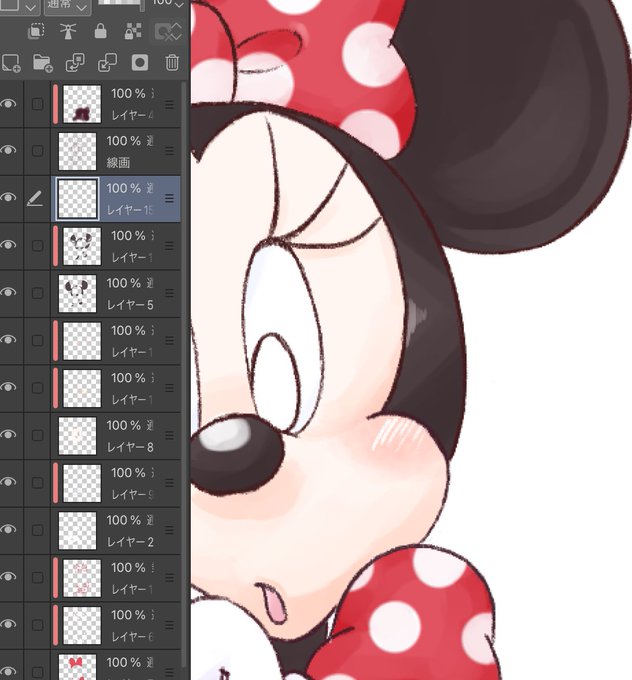The image size is (632, 680).
Task: Click 100 % opacity text of 線画
Action: click(x=124, y=141)
